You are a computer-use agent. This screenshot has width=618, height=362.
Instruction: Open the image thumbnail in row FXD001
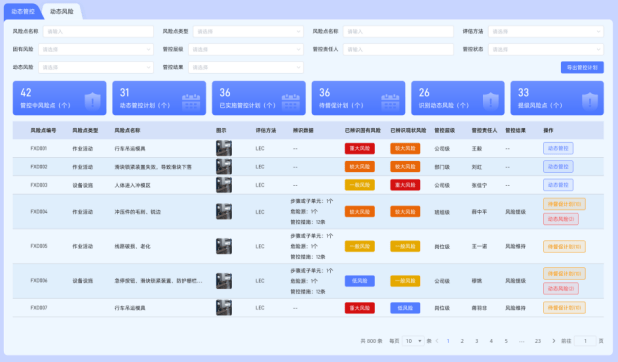pos(224,148)
